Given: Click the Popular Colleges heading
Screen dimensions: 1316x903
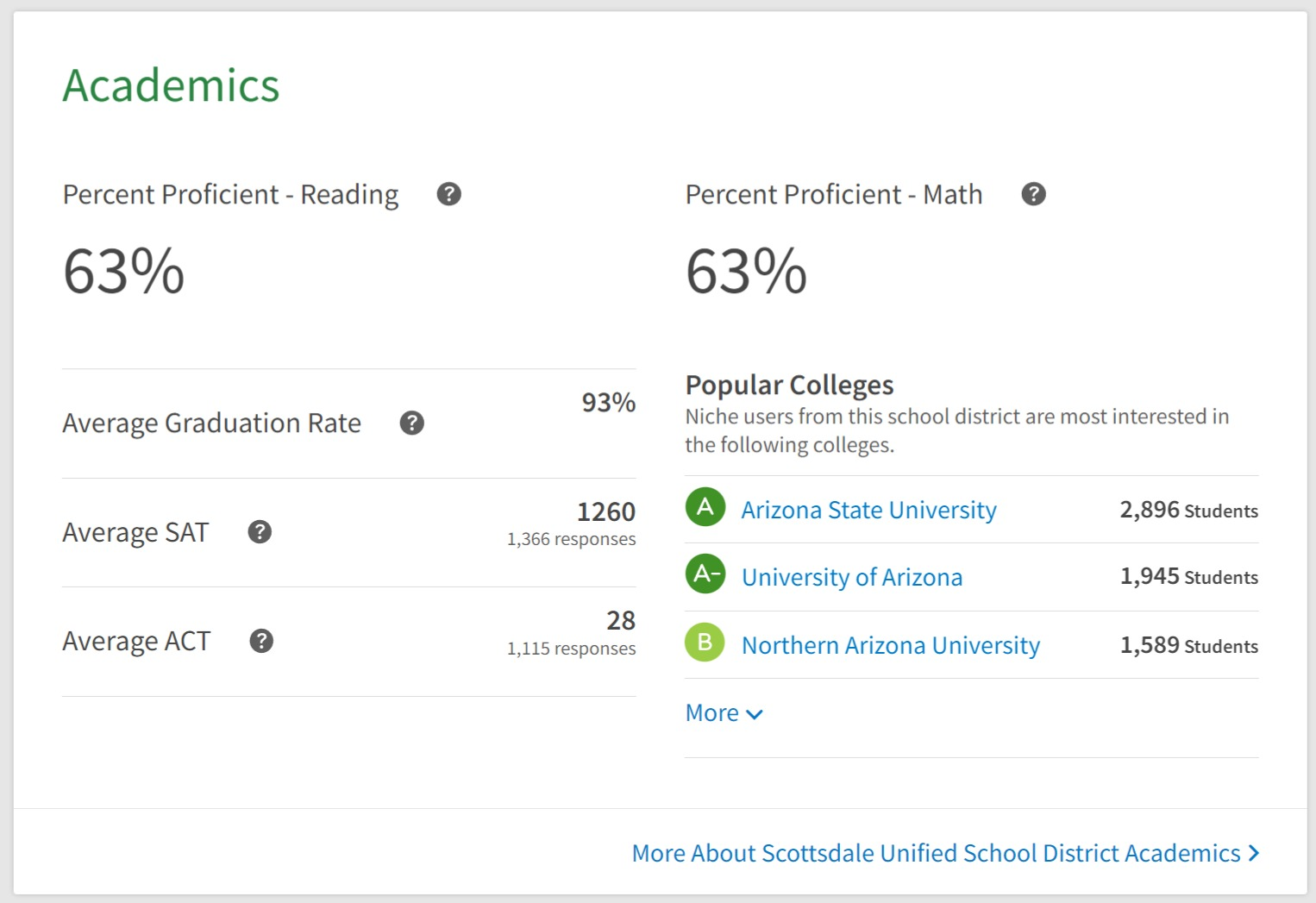Looking at the screenshot, I should pos(789,385).
